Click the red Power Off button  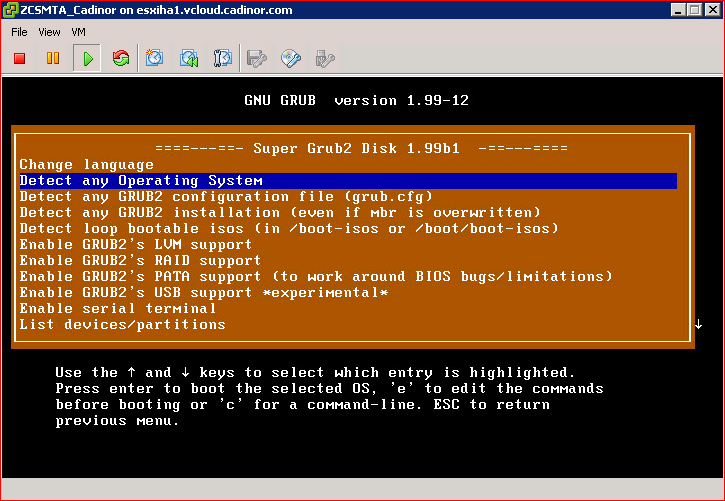coord(19,58)
